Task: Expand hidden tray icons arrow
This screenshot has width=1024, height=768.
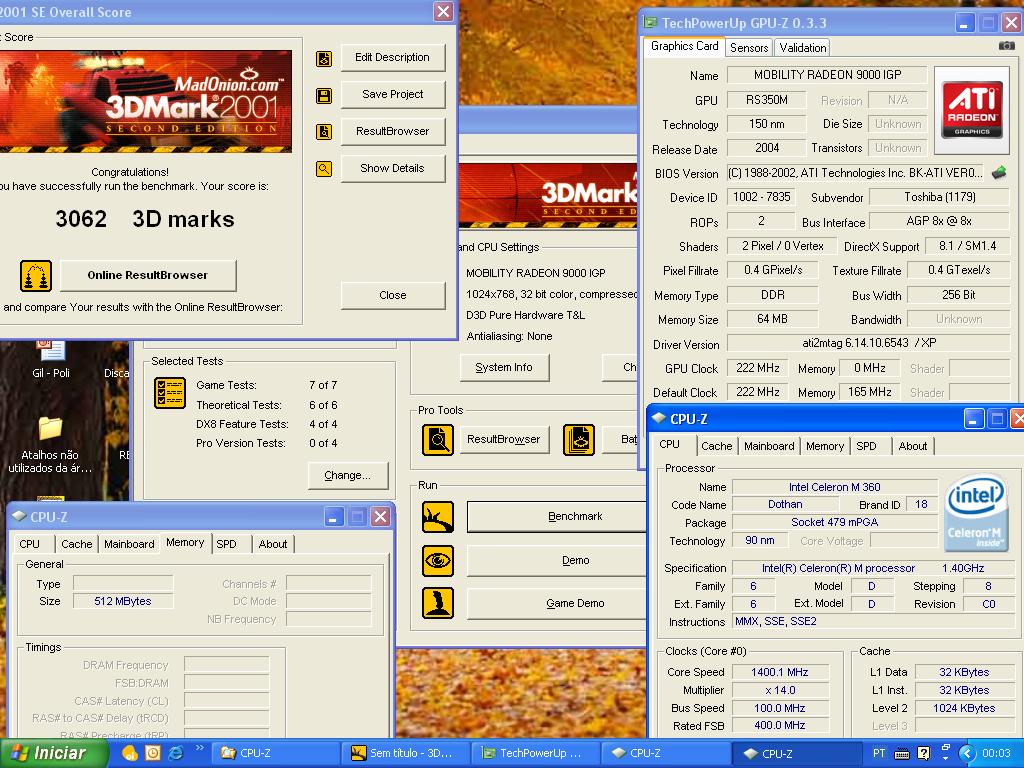Action: (x=967, y=753)
